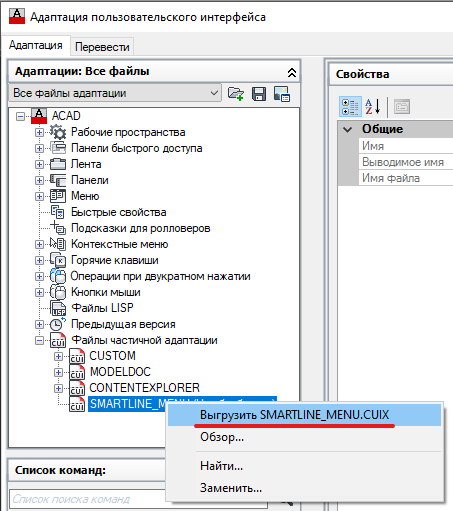The width and height of the screenshot is (453, 511).
Task: Click the gear icon for Рабочие пространства
Action: pos(58,132)
